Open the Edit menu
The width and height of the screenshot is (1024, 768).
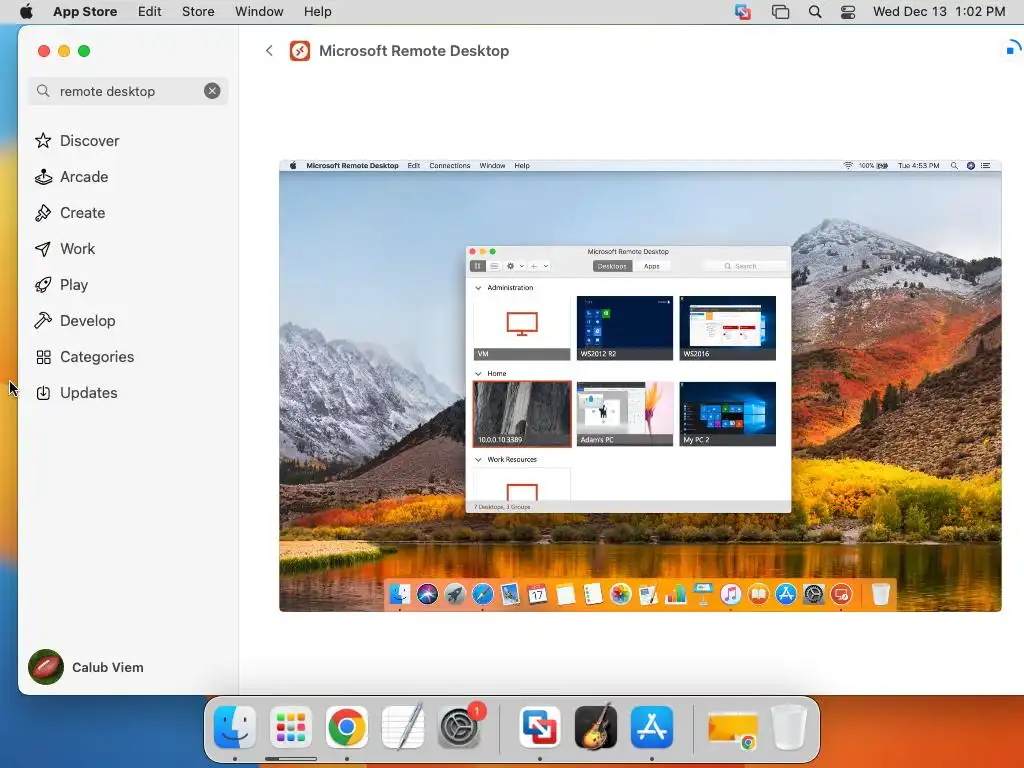[x=150, y=11]
